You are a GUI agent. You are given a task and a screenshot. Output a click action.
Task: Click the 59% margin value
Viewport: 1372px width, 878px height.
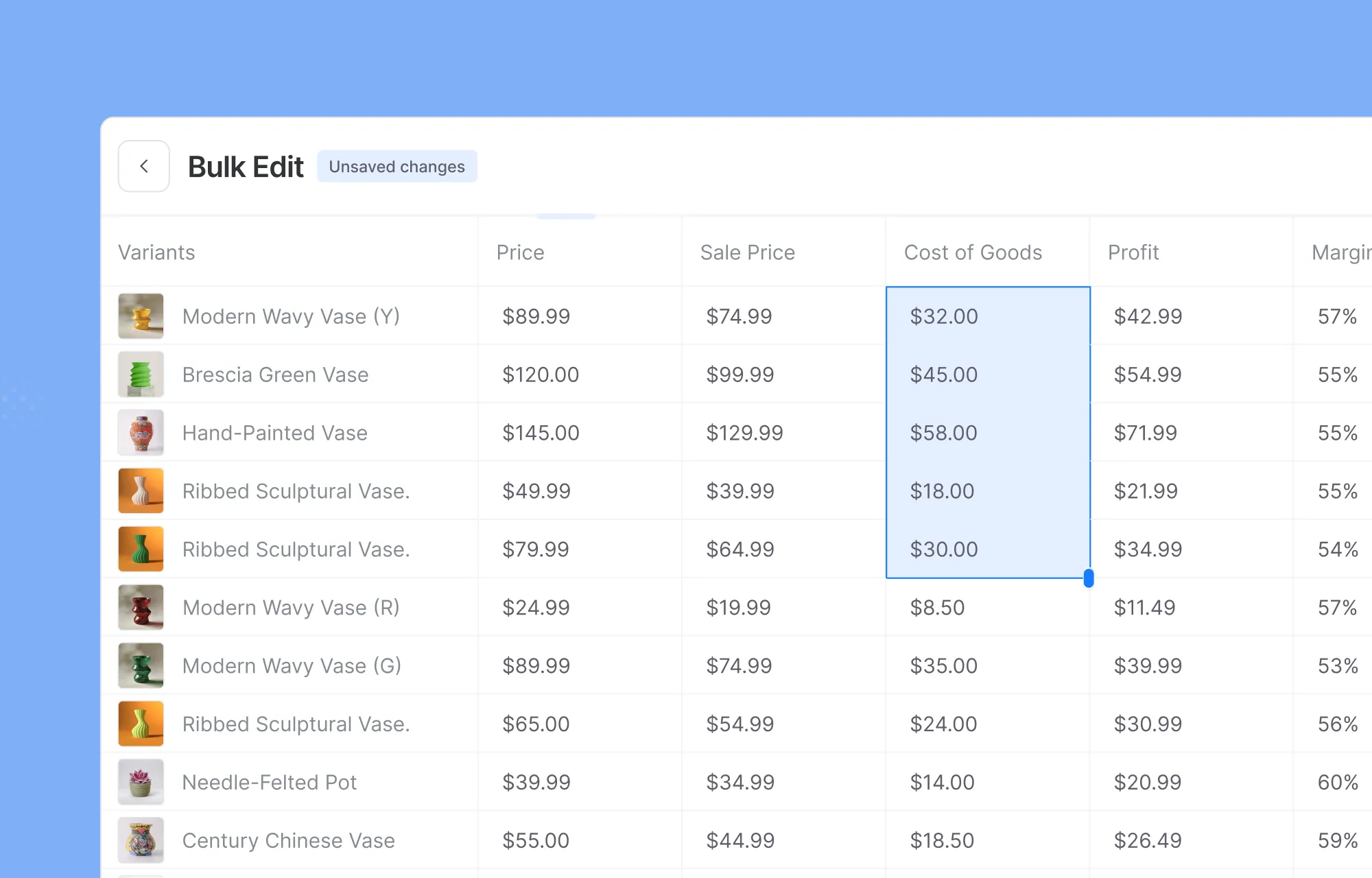pos(1338,840)
